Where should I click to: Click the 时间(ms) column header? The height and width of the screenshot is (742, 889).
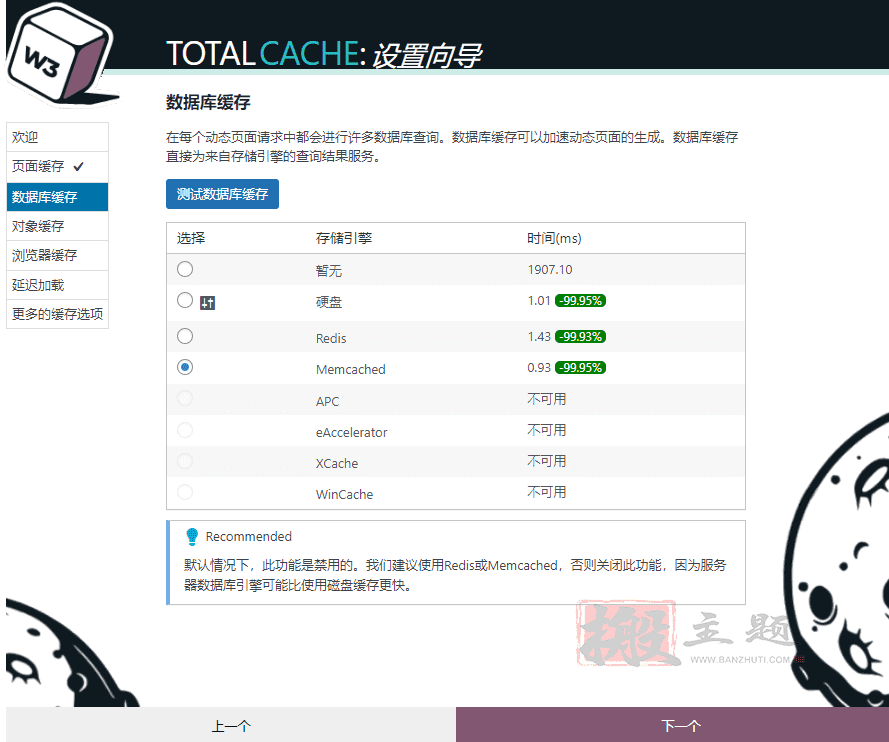pyautogui.click(x=554, y=238)
